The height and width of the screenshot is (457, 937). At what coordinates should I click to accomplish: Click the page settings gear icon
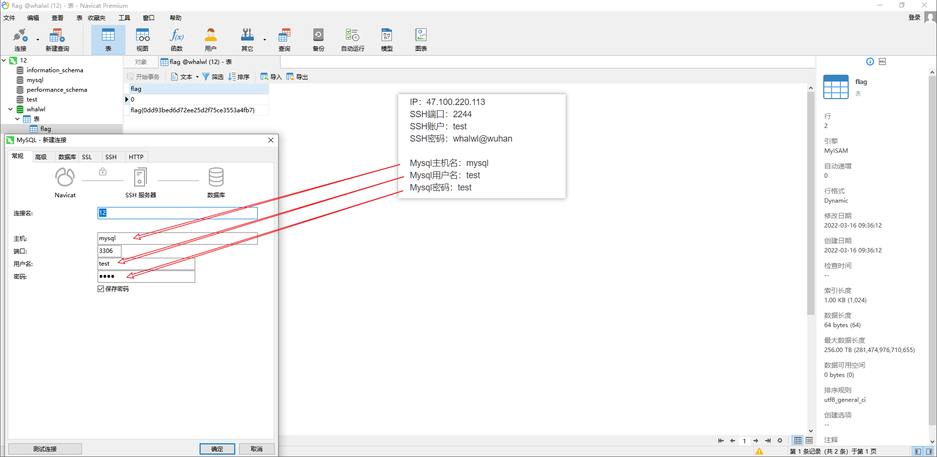tap(779, 440)
